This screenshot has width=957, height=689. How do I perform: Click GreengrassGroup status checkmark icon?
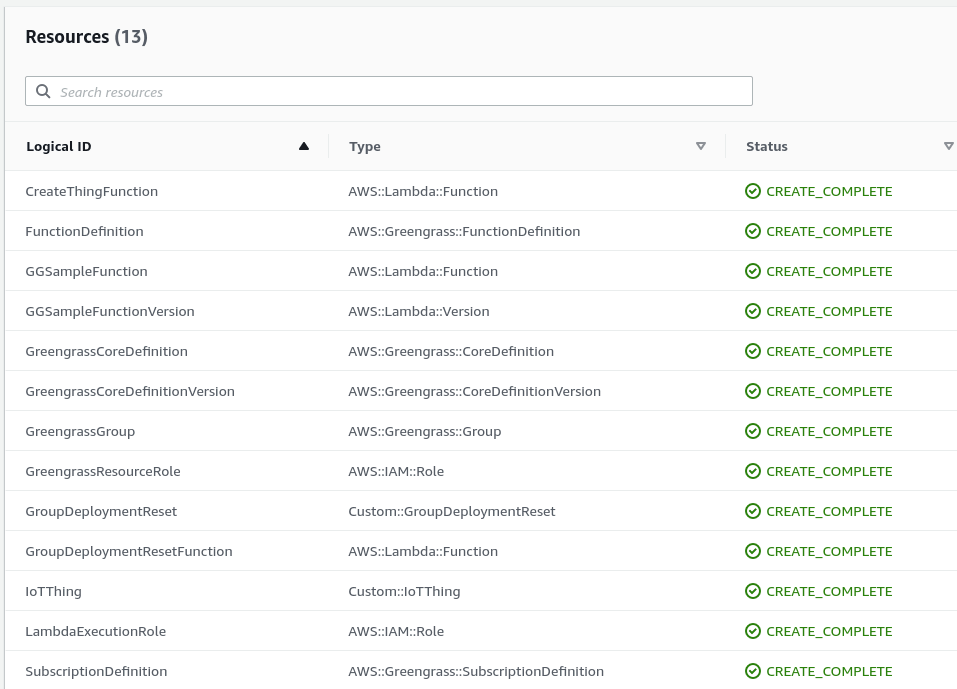[x=753, y=431]
